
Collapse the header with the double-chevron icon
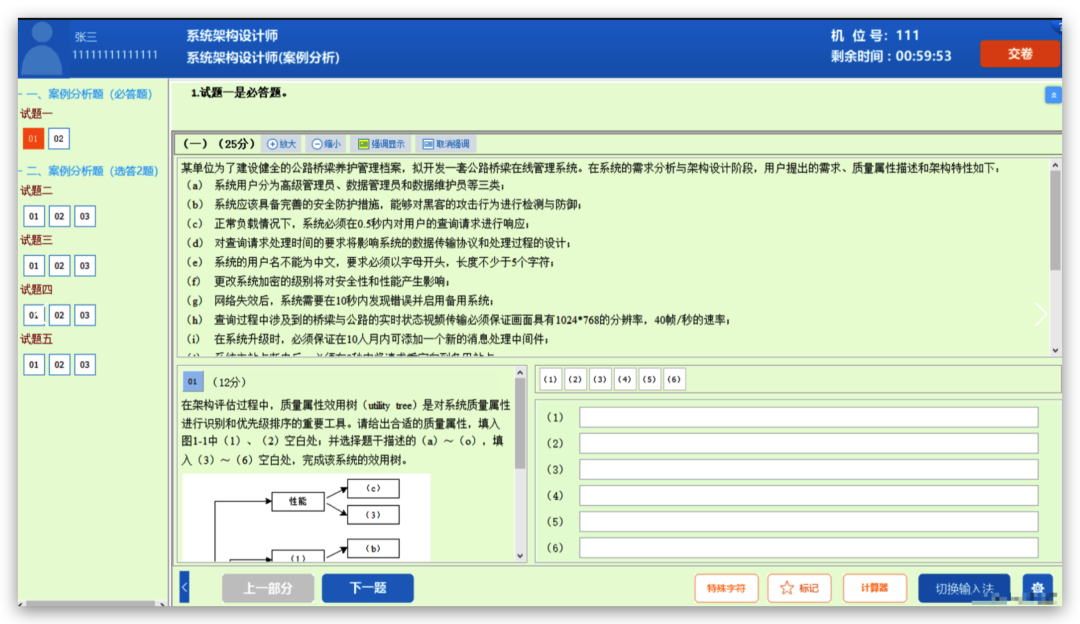click(x=1052, y=95)
